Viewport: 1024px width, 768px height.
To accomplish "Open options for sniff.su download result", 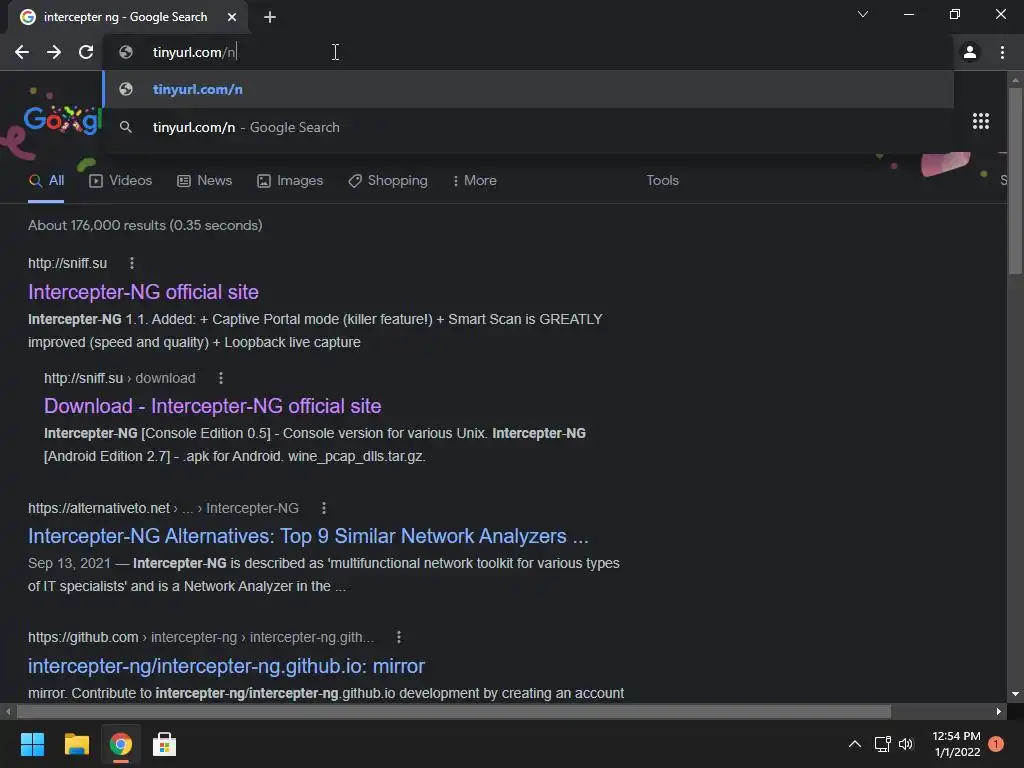I will pyautogui.click(x=221, y=378).
